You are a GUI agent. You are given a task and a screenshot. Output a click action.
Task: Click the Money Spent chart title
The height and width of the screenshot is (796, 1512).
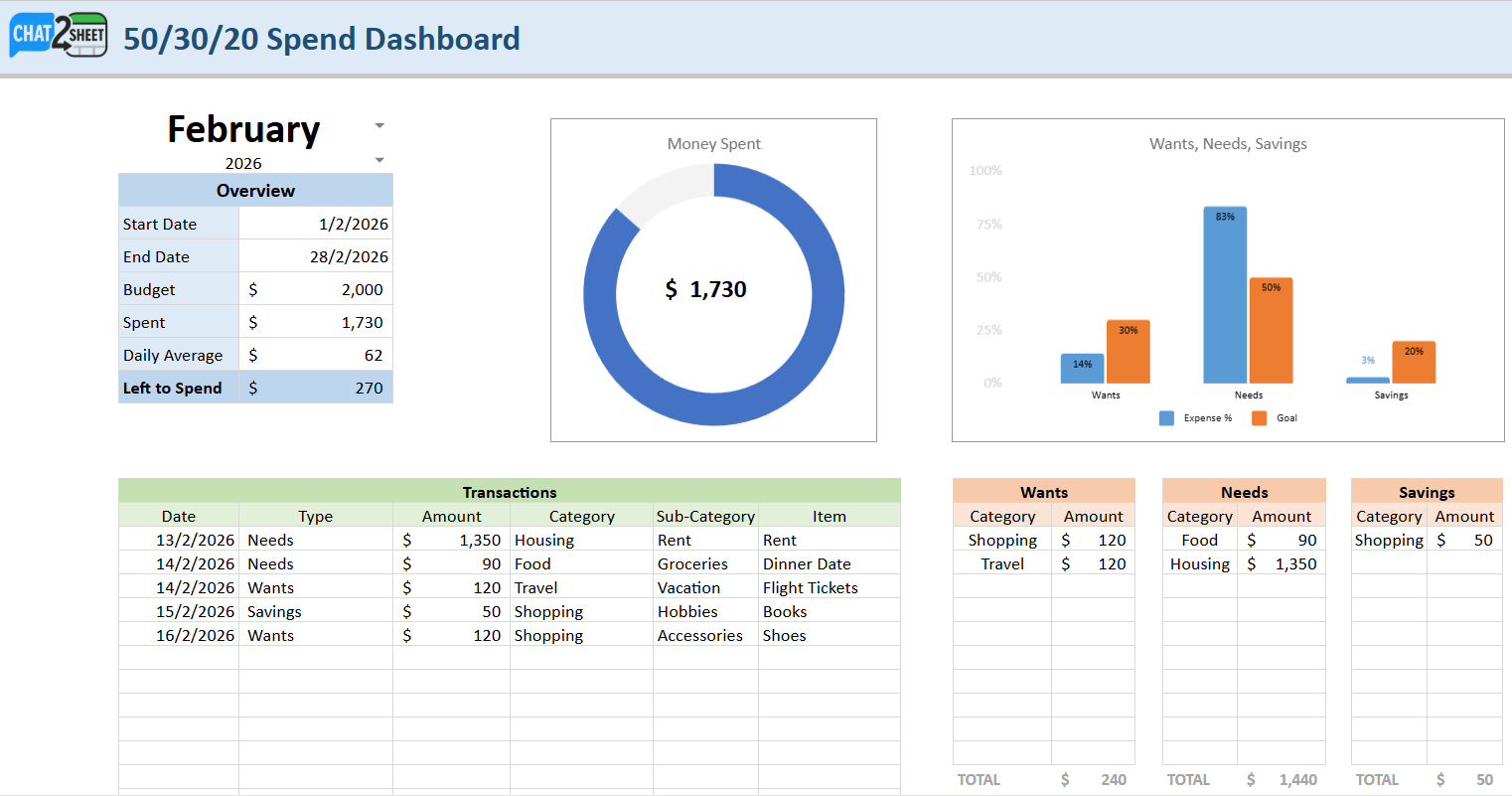713,144
